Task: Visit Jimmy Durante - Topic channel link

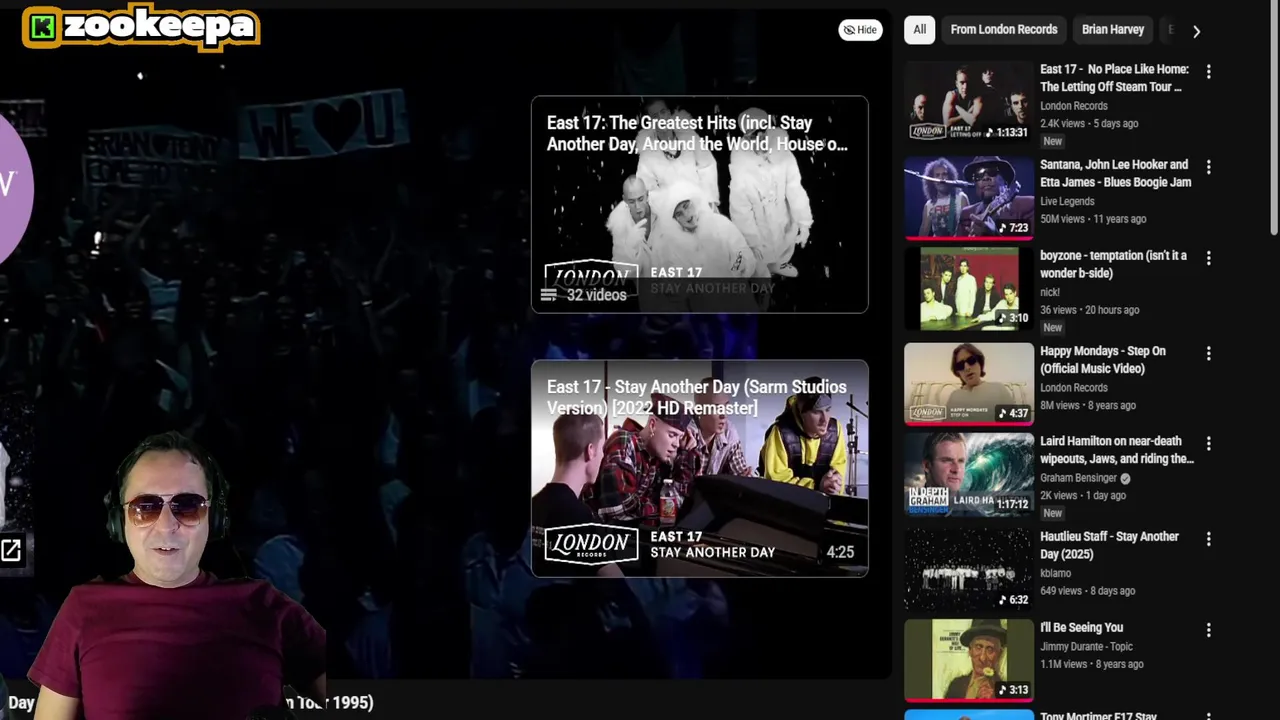Action: pyautogui.click(x=1086, y=646)
